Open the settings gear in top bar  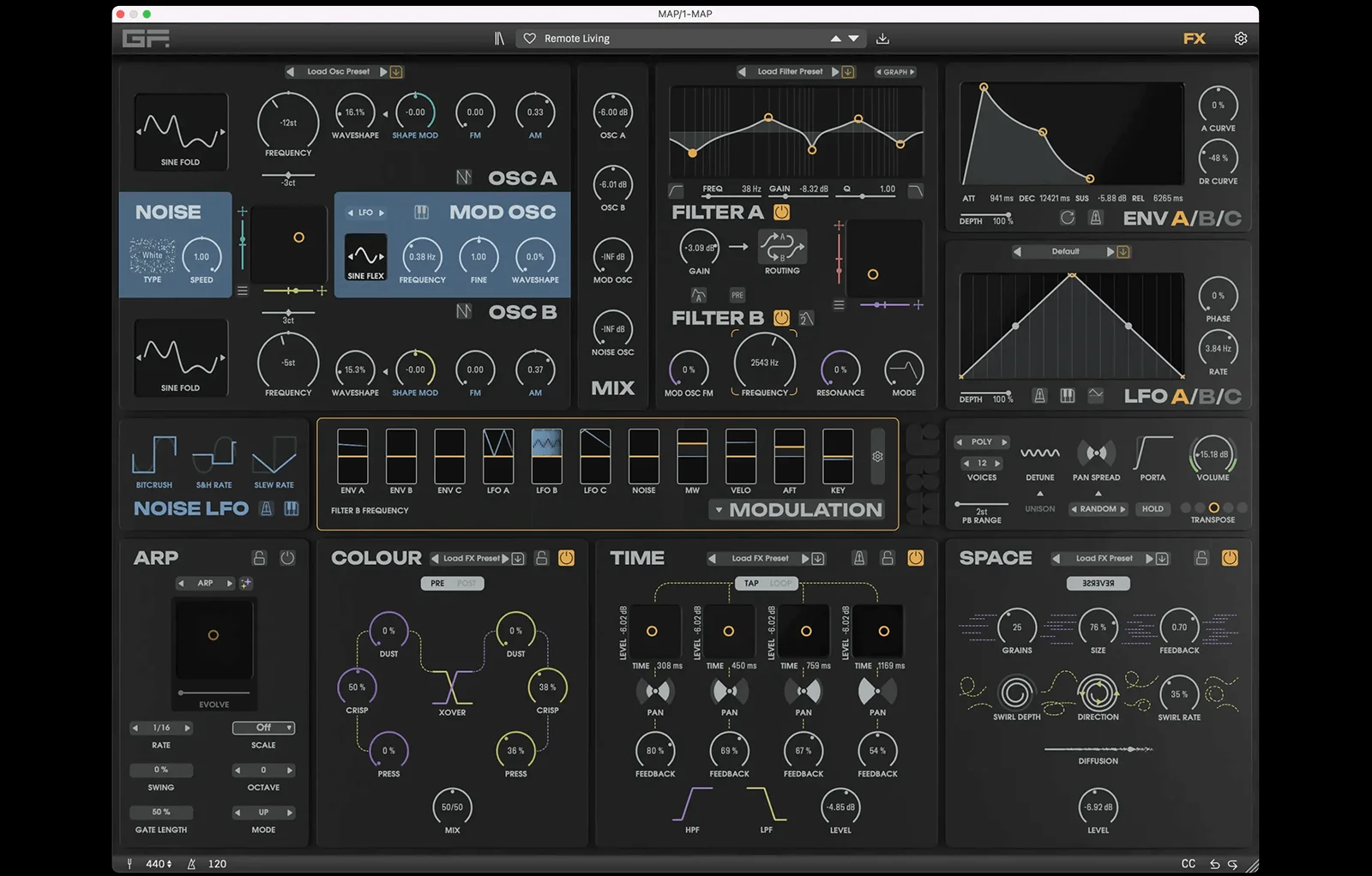coord(1240,39)
